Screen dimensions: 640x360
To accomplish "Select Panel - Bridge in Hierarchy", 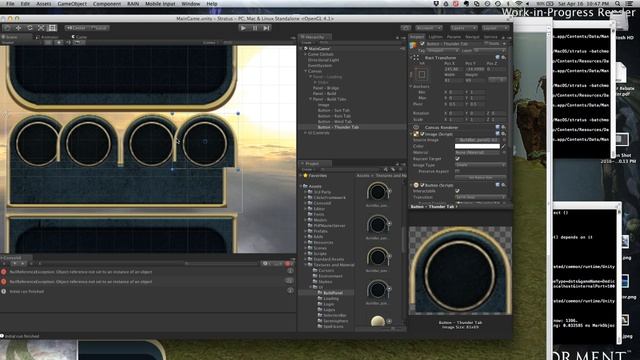I will (x=326, y=88).
